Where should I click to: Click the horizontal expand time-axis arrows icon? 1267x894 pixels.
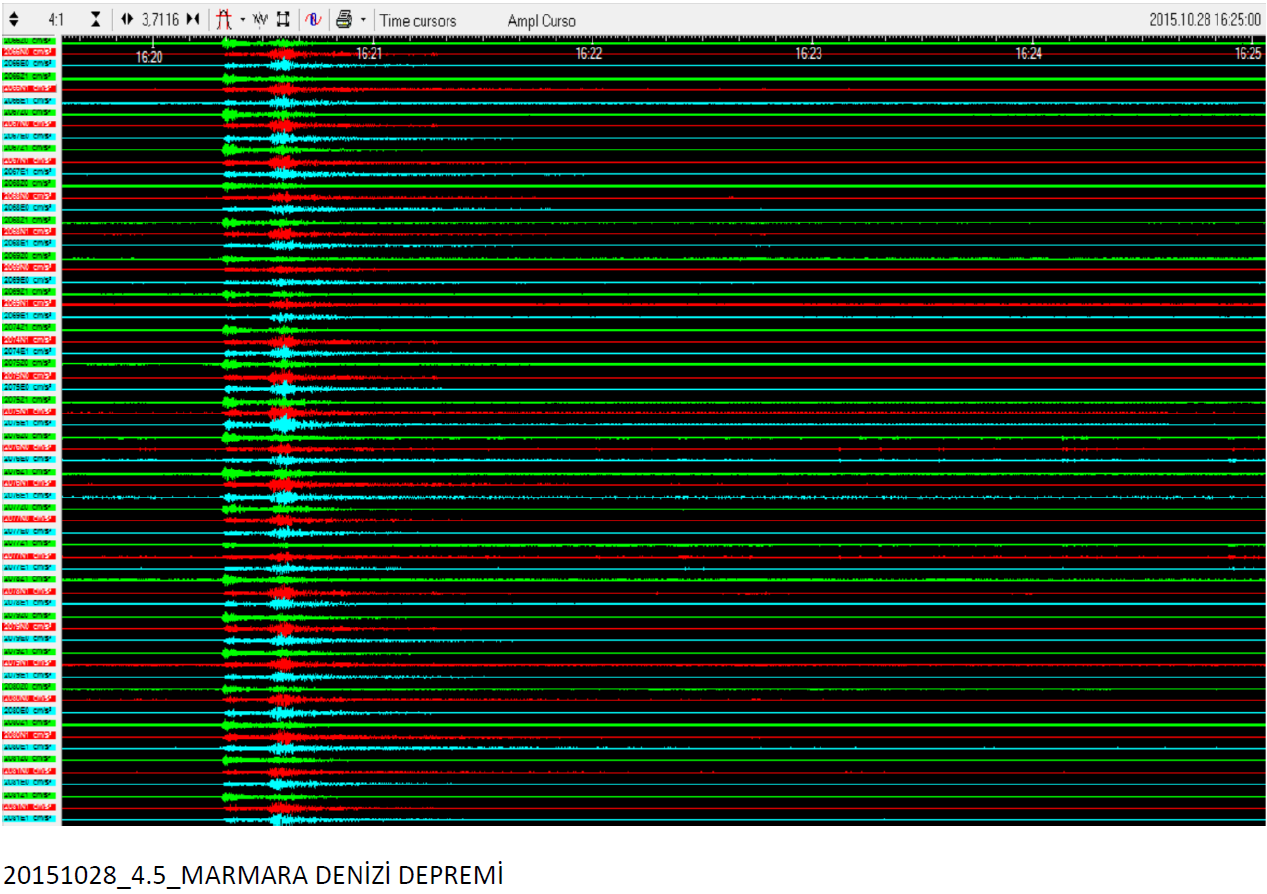click(x=127, y=20)
